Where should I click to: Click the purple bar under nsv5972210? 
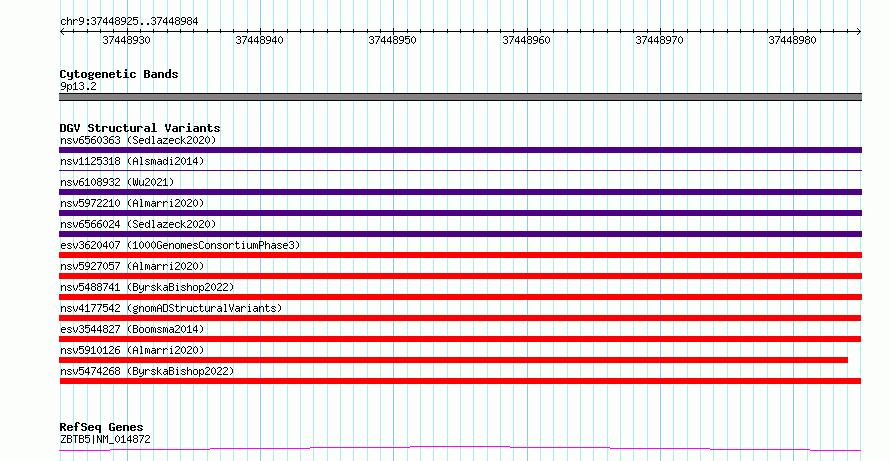click(x=460, y=213)
